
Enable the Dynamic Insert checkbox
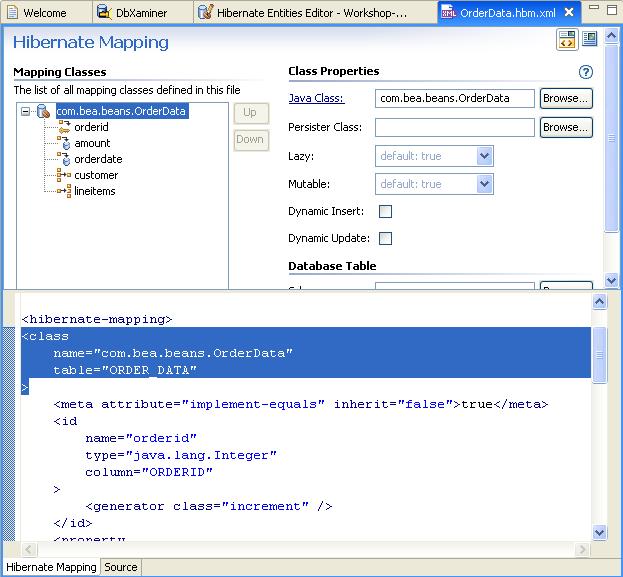pos(385,211)
